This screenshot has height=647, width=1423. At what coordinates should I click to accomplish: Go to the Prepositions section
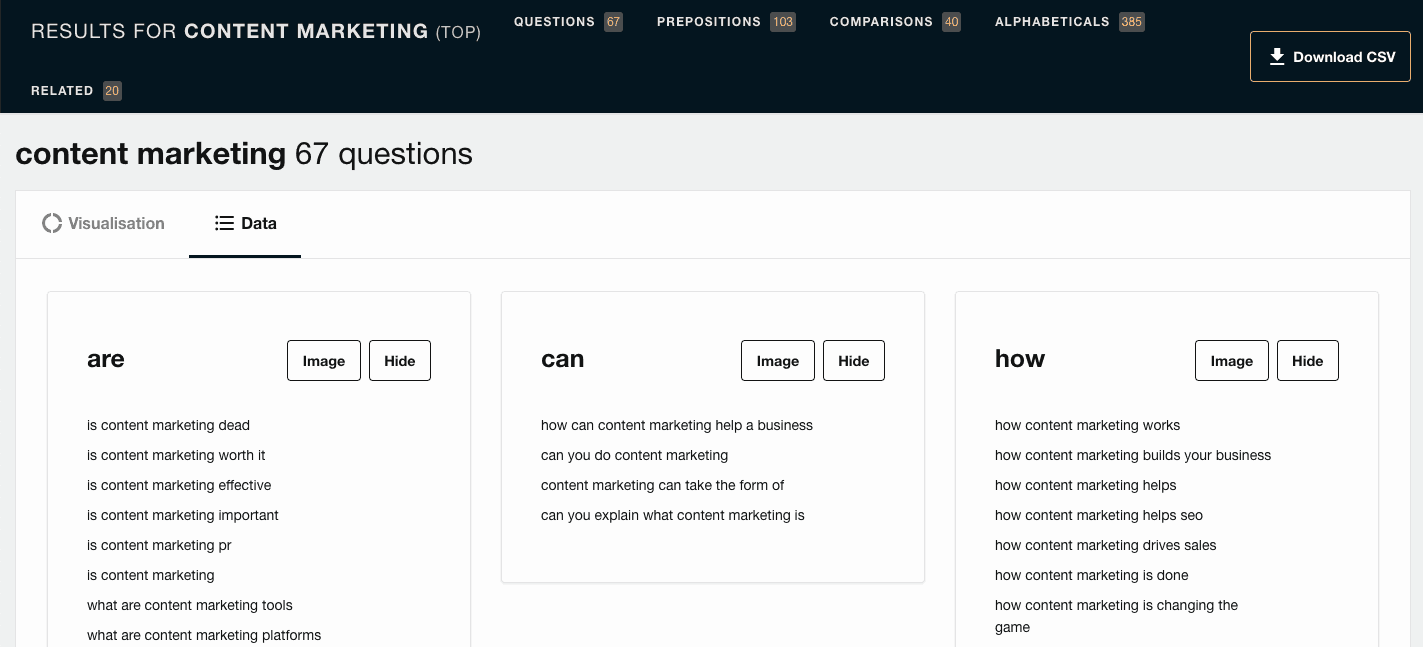click(x=708, y=22)
